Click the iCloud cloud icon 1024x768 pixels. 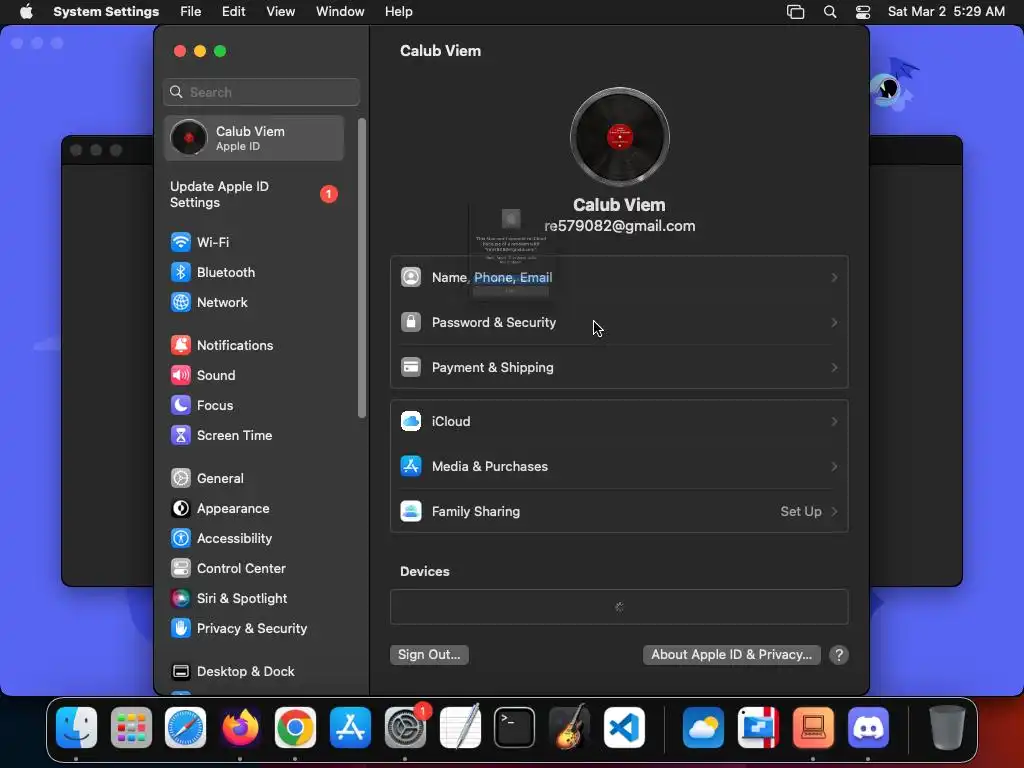pyautogui.click(x=411, y=422)
